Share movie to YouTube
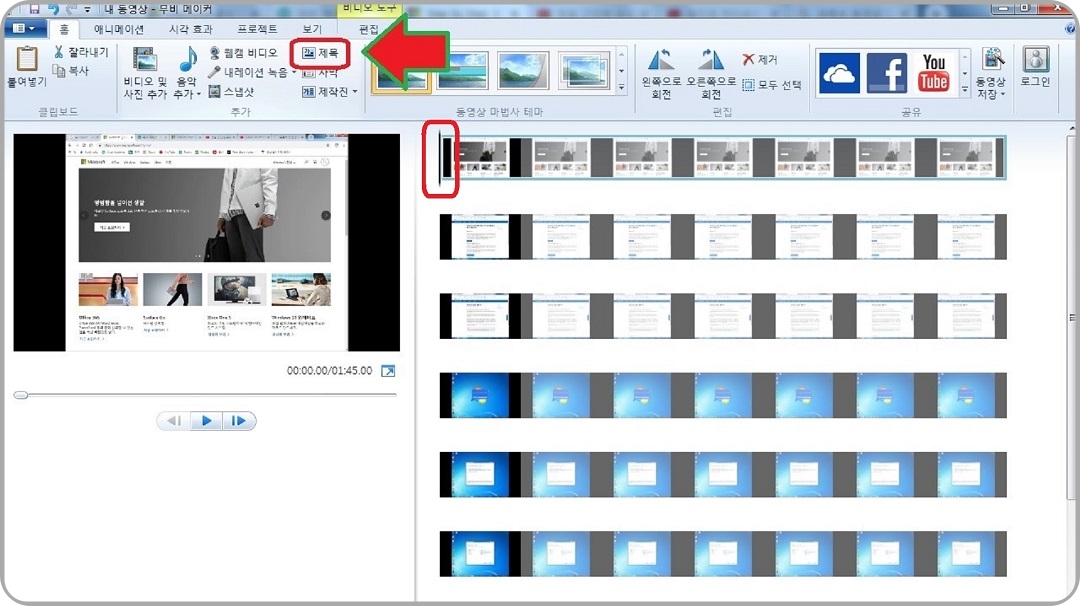The height and width of the screenshot is (606, 1080). [x=933, y=73]
